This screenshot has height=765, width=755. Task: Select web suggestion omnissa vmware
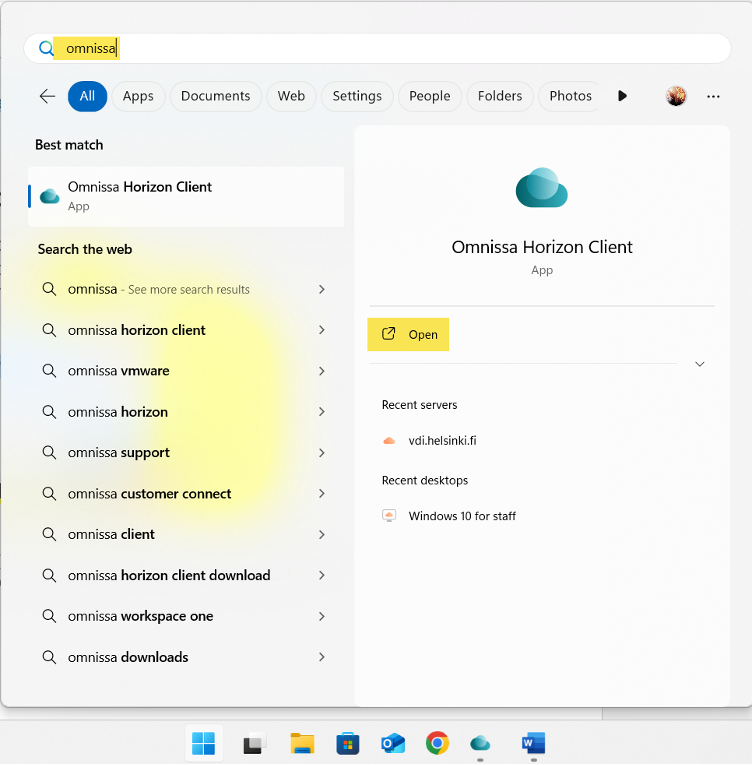184,371
